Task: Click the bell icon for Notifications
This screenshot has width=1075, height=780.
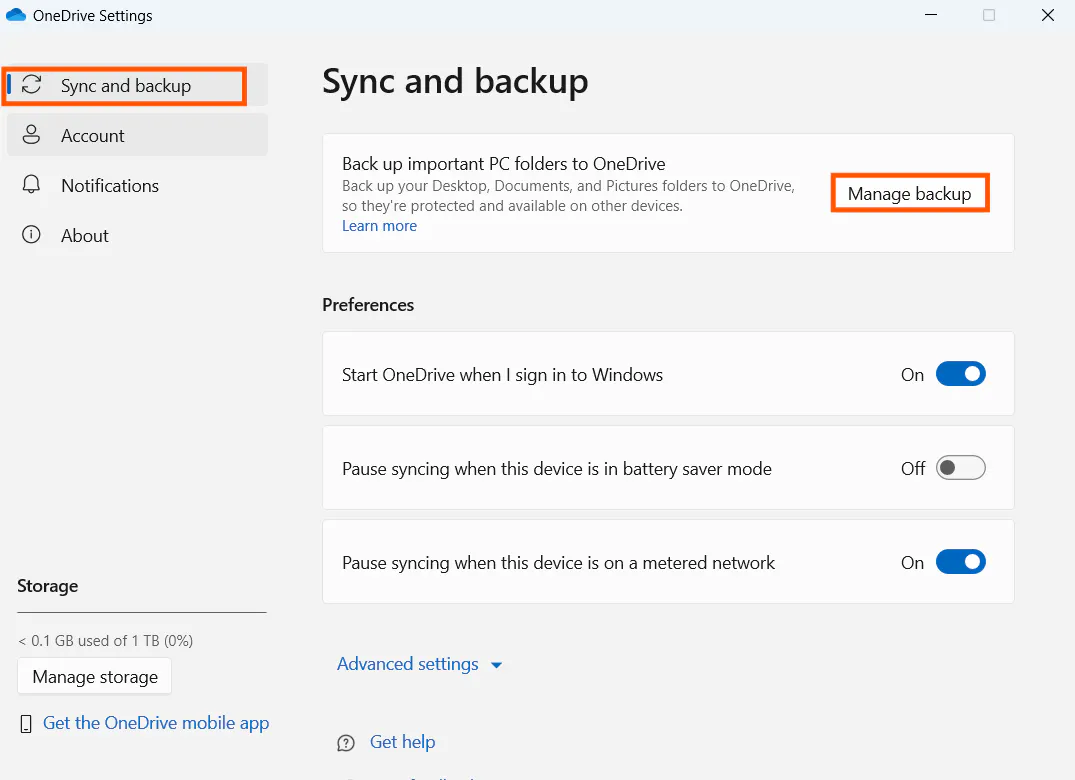Action: click(33, 185)
